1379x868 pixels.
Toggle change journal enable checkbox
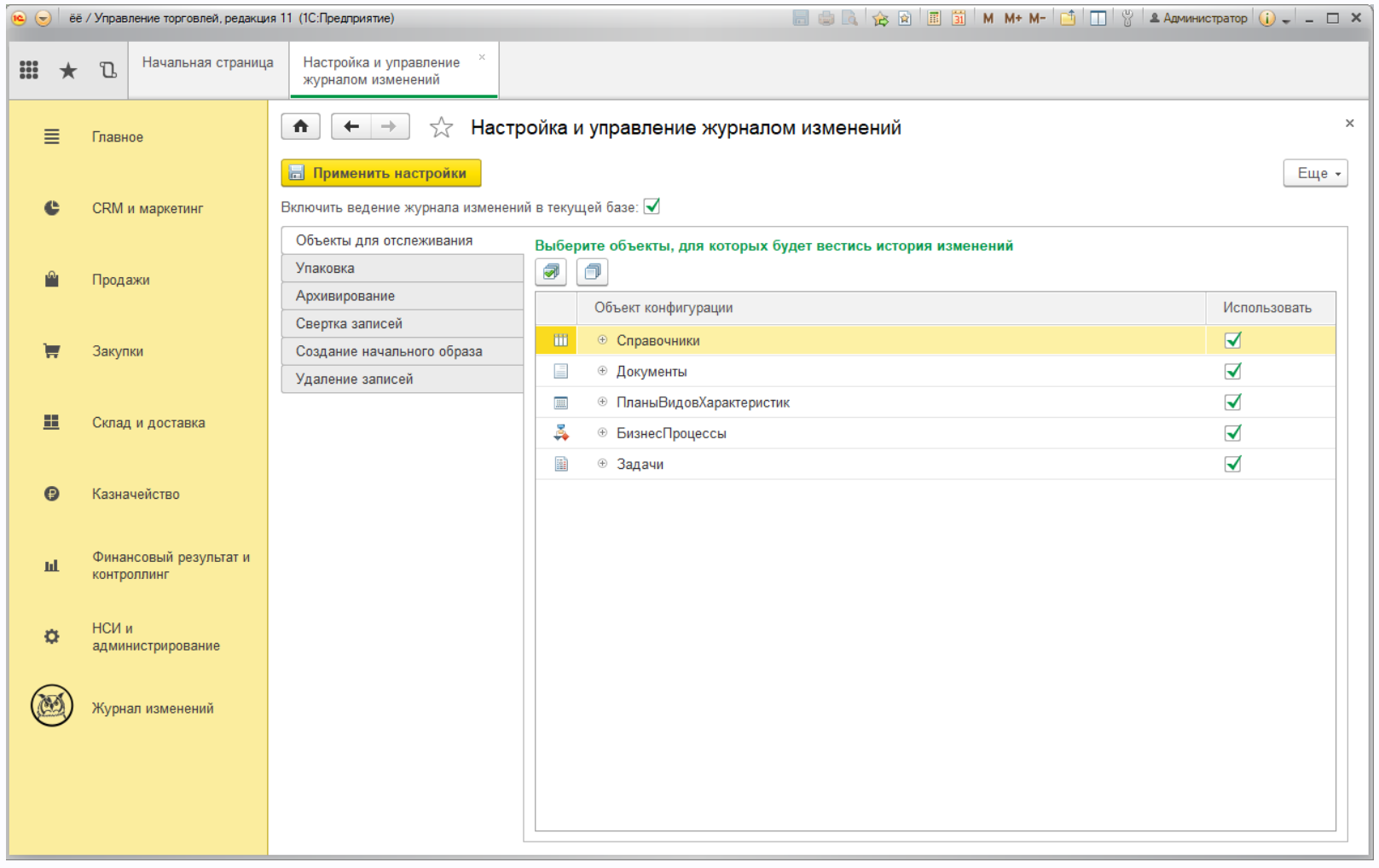click(x=652, y=206)
